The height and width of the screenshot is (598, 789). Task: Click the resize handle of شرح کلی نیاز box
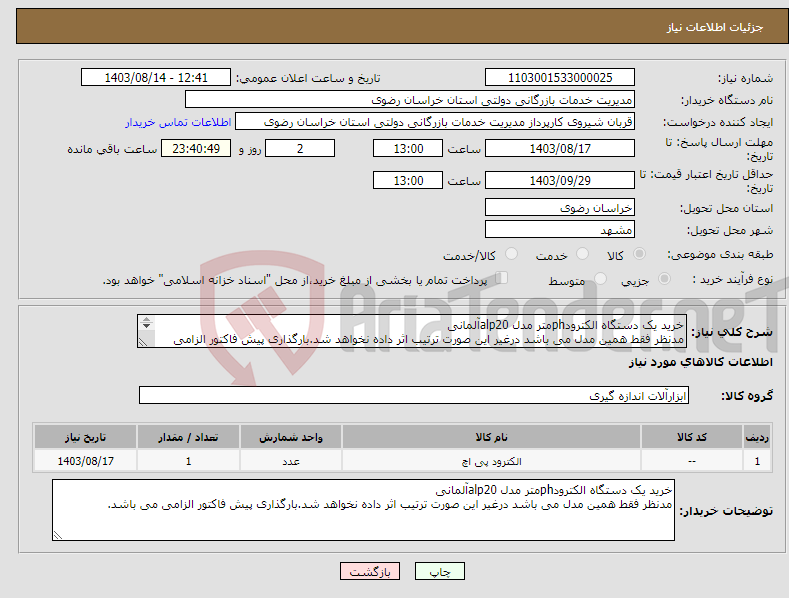click(x=143, y=342)
